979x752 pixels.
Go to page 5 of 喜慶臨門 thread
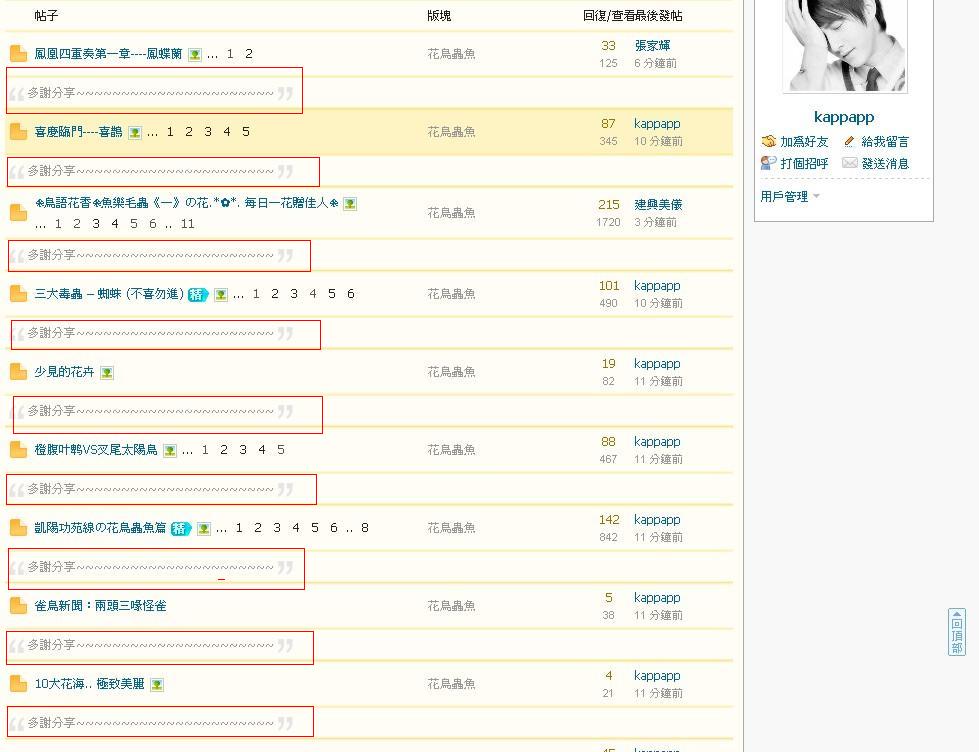pyautogui.click(x=246, y=132)
